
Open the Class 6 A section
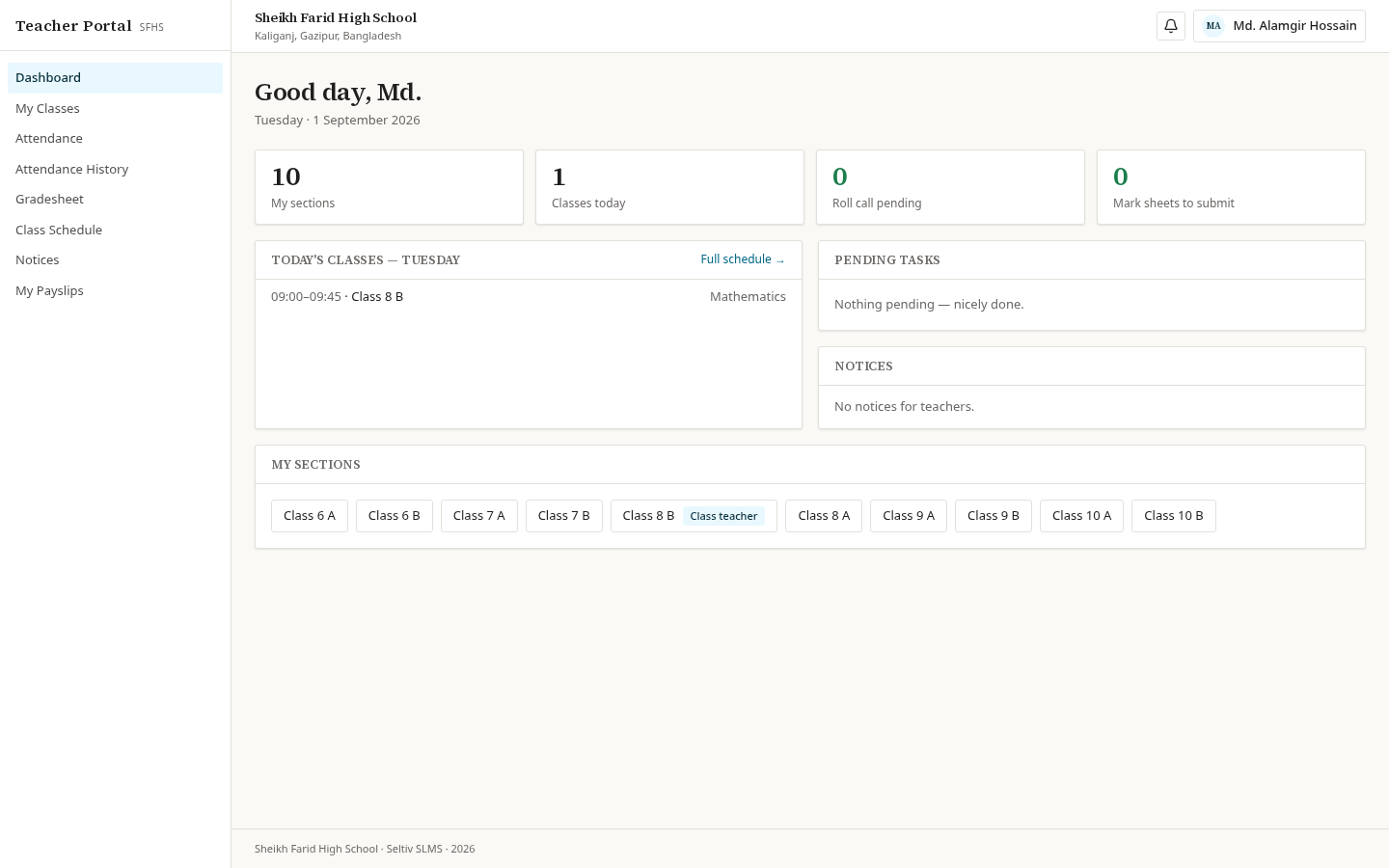[x=310, y=516]
